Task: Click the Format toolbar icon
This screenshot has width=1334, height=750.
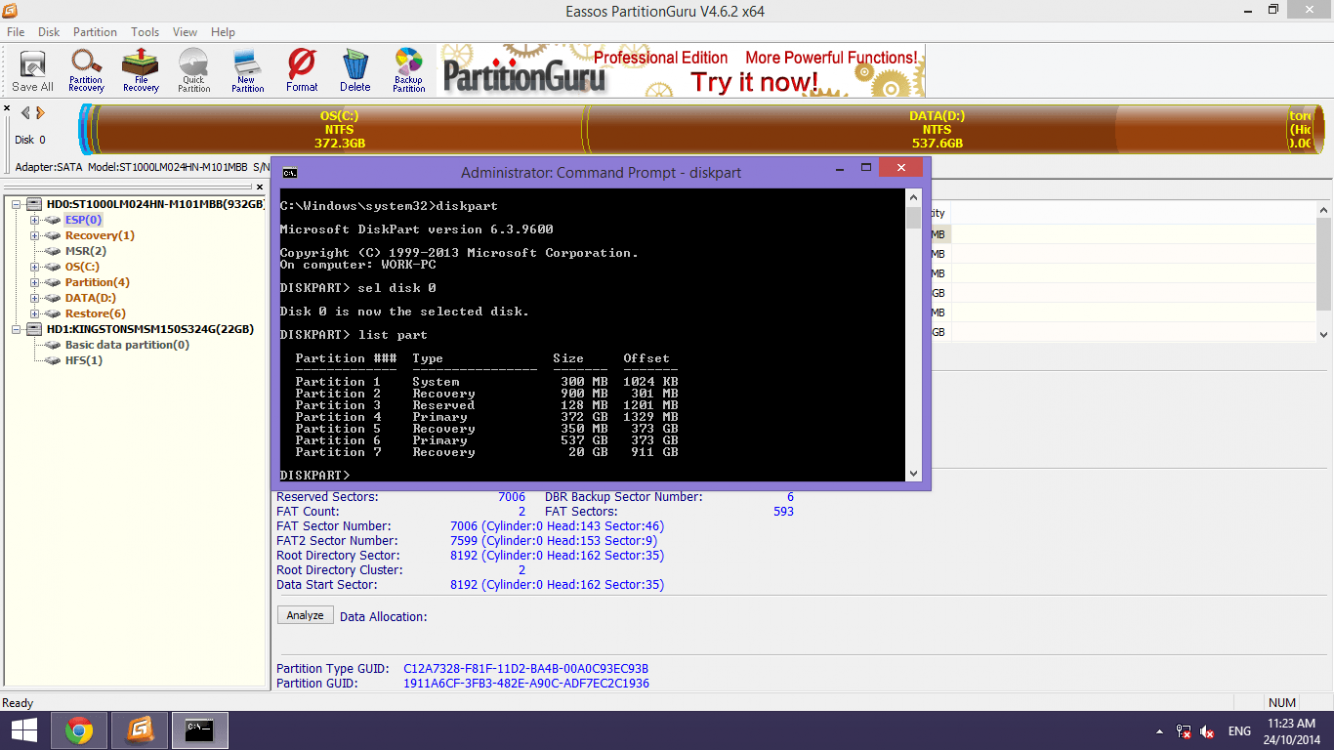Action: point(301,71)
